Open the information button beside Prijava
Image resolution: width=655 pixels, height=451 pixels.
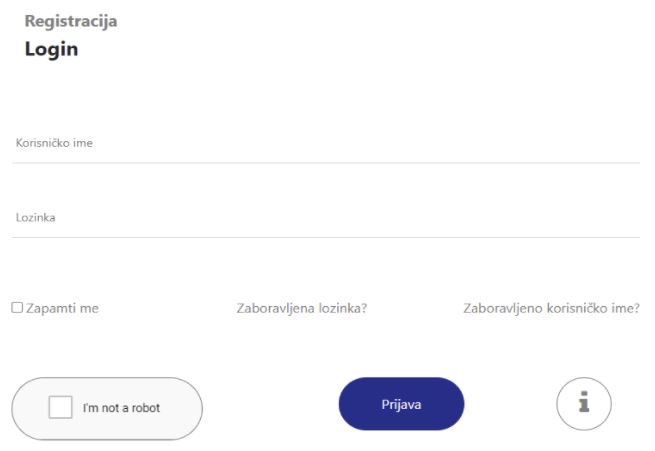click(x=584, y=403)
